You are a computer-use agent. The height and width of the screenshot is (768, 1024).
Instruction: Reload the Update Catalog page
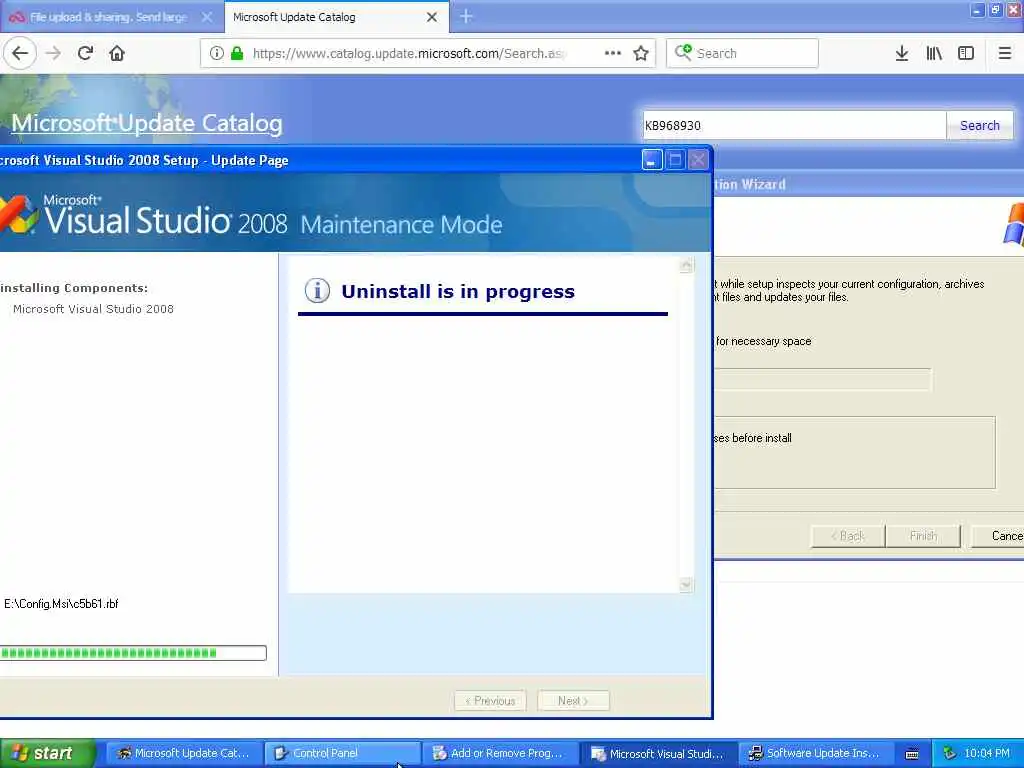click(x=85, y=53)
